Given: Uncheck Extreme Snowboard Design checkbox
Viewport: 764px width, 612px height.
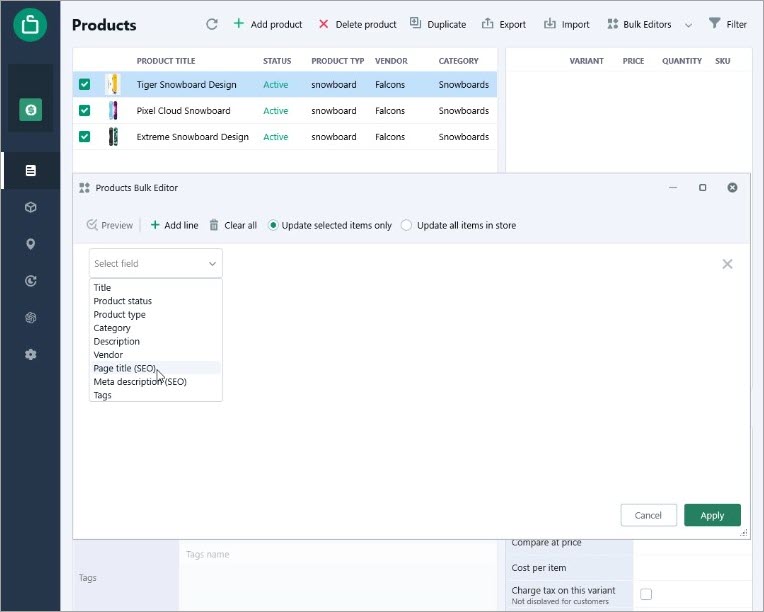Looking at the screenshot, I should pos(84,136).
